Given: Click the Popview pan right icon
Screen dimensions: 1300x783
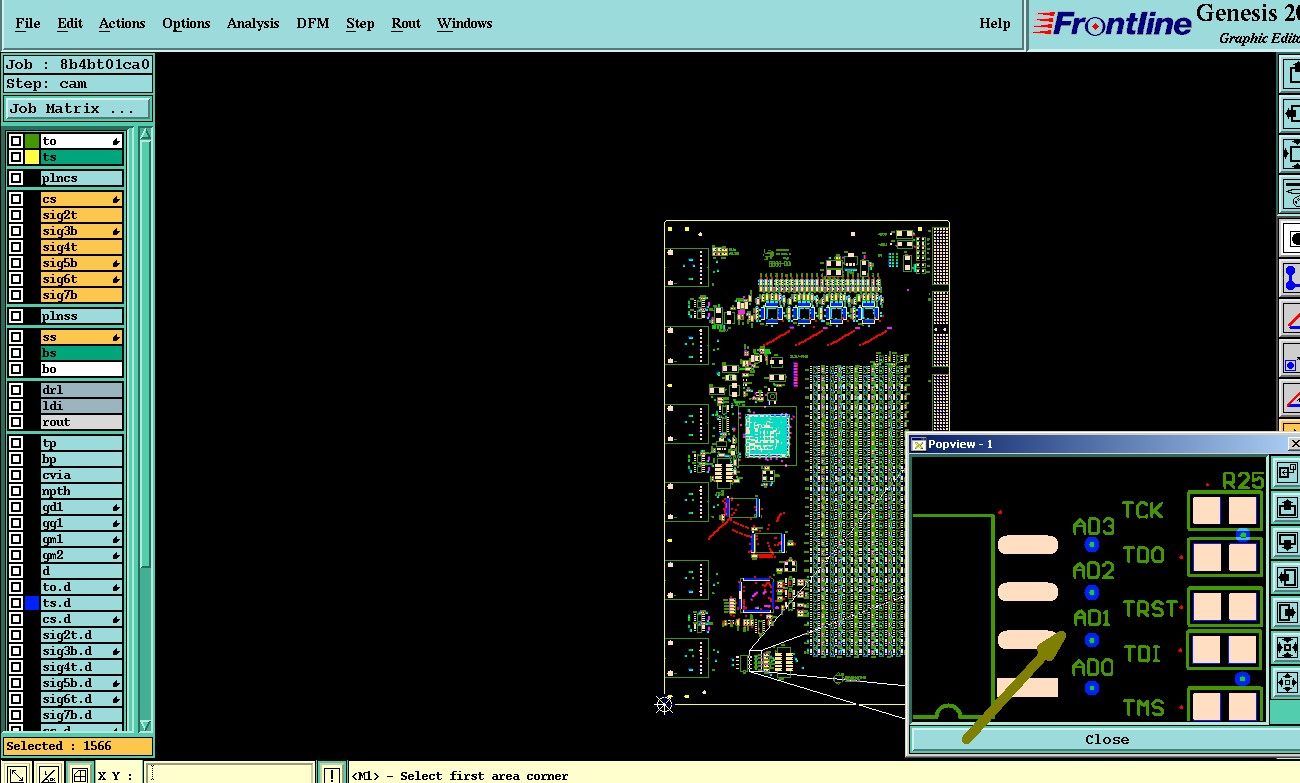Looking at the screenshot, I should (x=1285, y=612).
